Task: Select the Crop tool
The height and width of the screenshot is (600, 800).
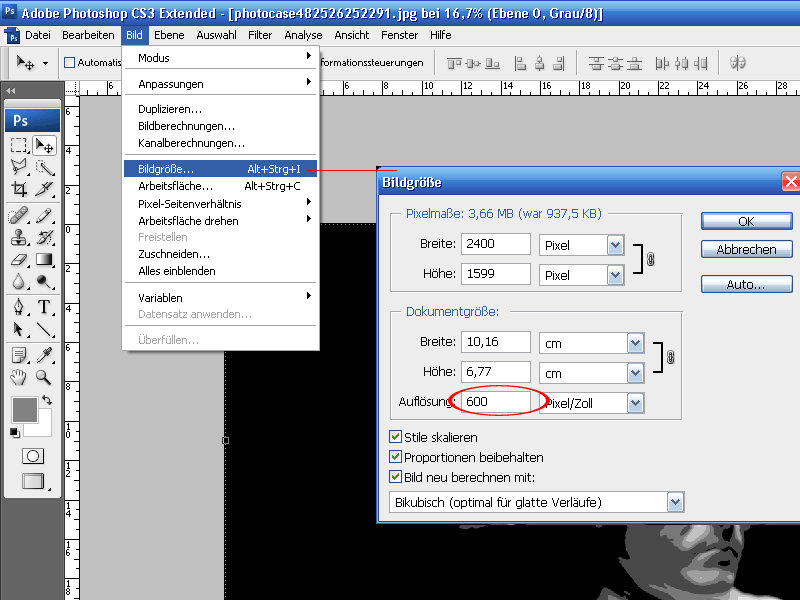Action: pos(19,189)
